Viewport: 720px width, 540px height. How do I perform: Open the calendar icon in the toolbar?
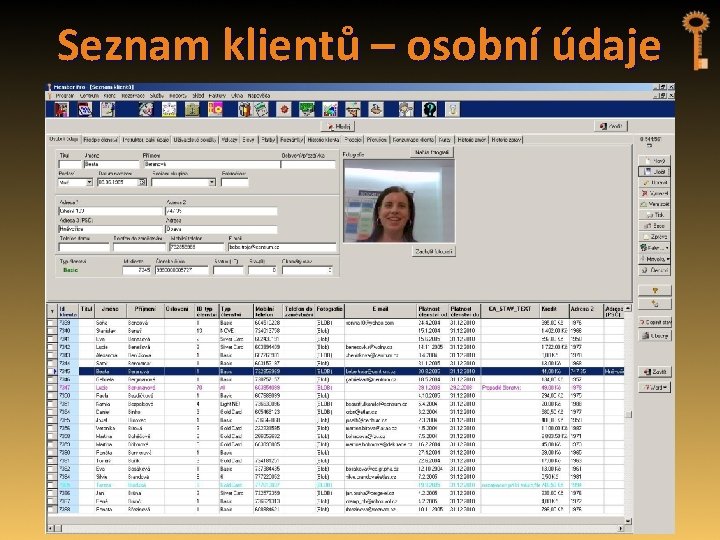(x=84, y=109)
